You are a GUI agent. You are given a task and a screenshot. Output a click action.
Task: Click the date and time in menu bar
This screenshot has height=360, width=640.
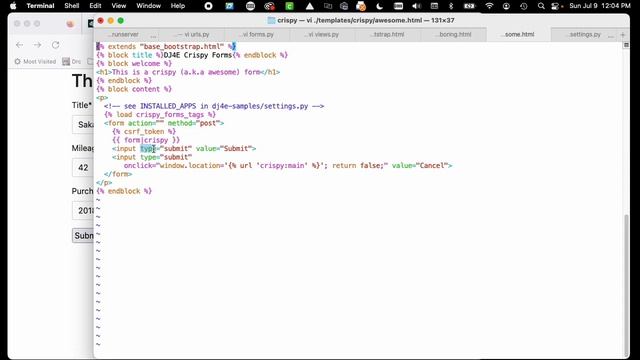point(600,6)
